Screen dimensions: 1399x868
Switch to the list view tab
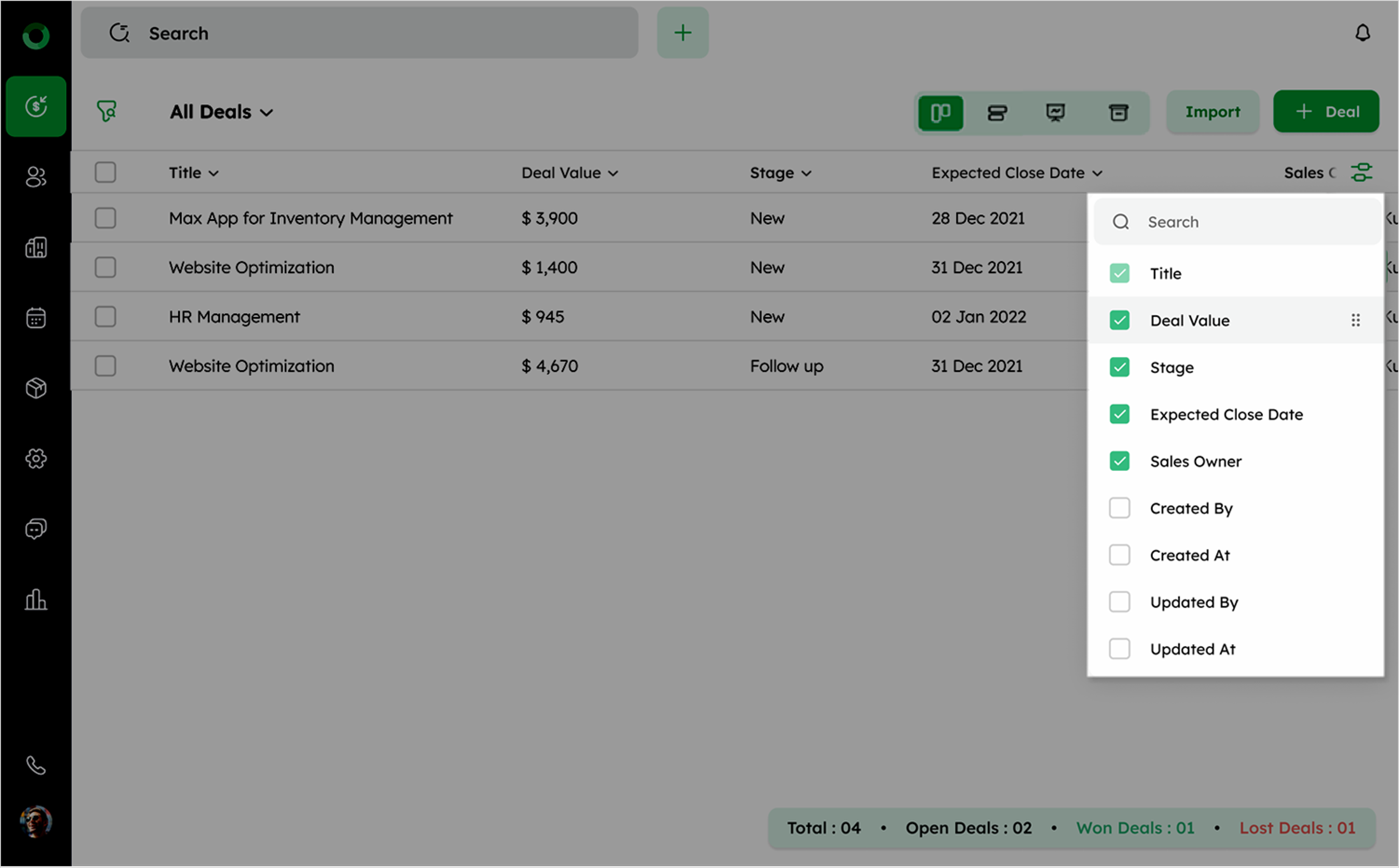pyautogui.click(x=997, y=113)
